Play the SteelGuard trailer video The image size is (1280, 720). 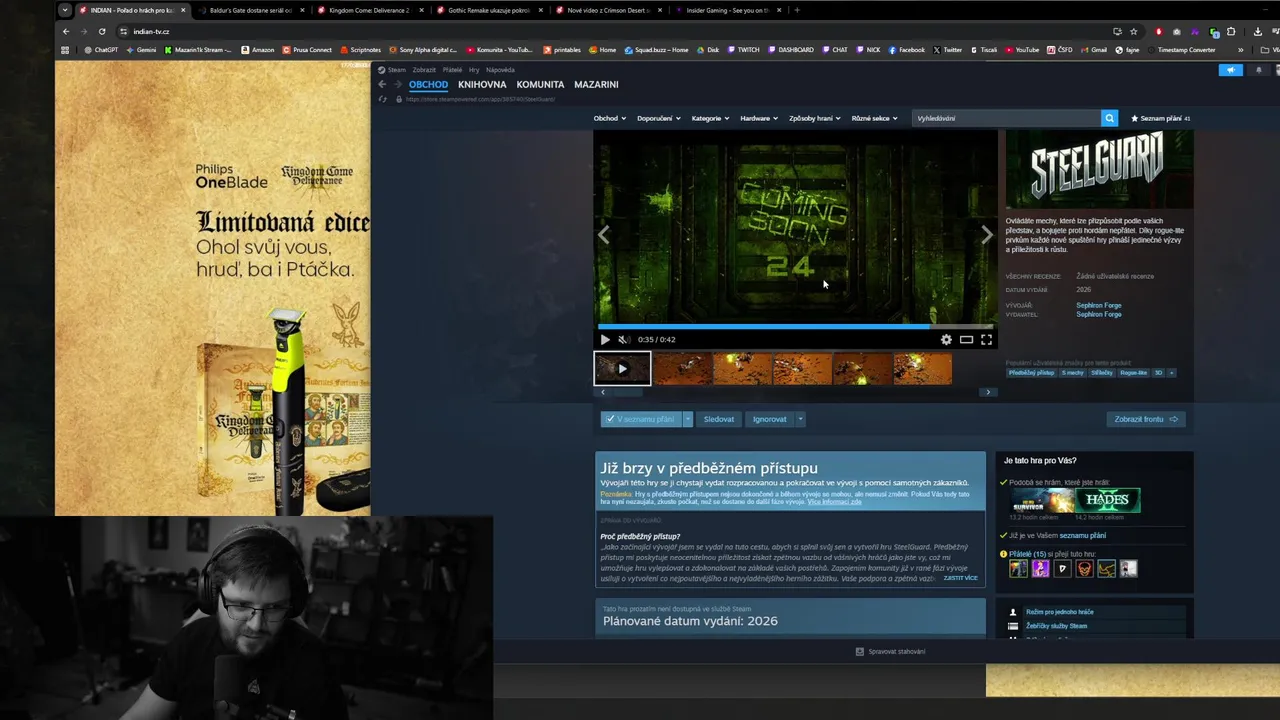point(605,340)
